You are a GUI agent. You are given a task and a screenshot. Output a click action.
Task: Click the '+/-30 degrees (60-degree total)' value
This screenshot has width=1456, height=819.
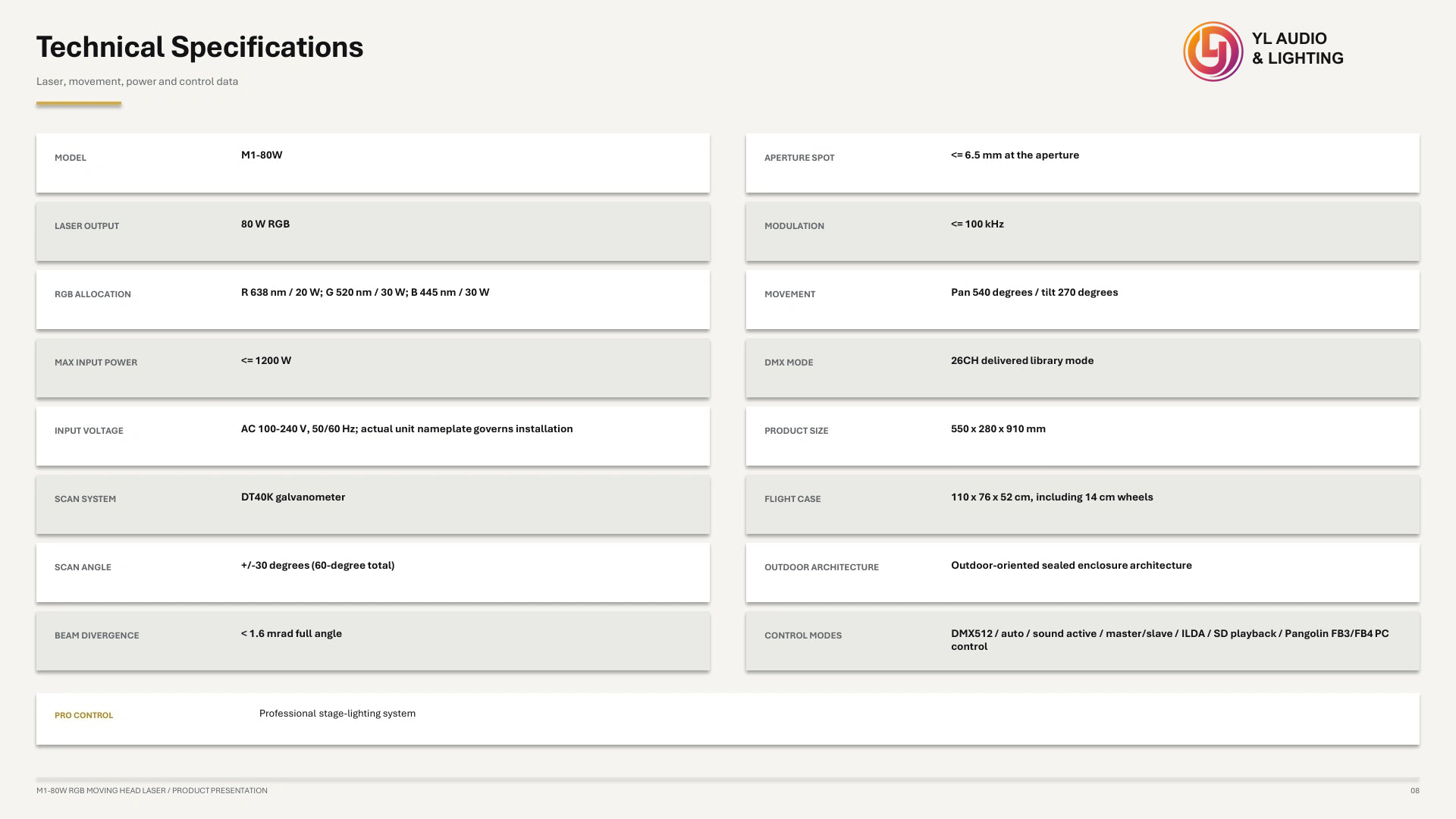(318, 565)
